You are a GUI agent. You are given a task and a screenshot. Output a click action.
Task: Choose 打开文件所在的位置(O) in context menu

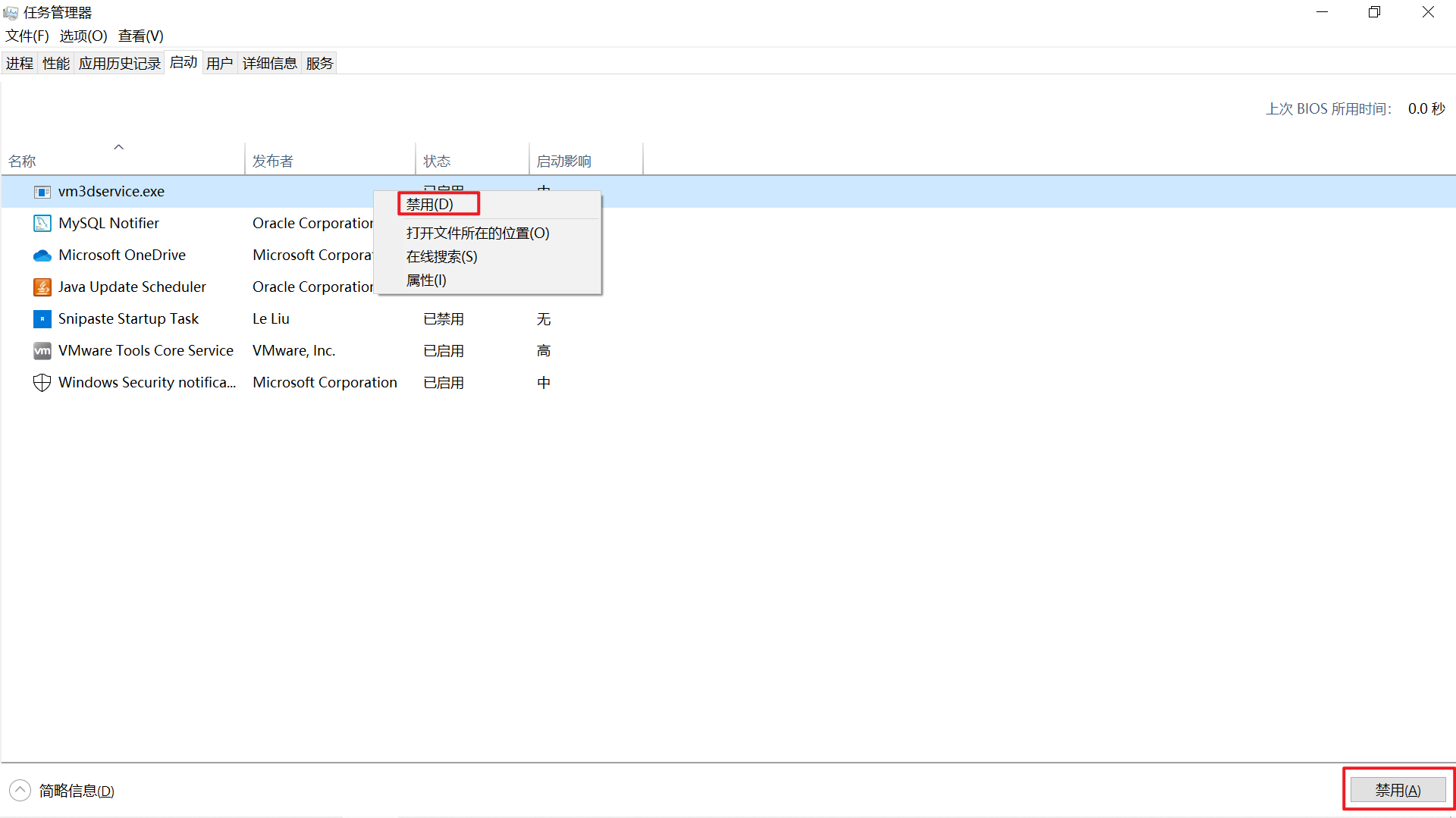[x=488, y=233]
